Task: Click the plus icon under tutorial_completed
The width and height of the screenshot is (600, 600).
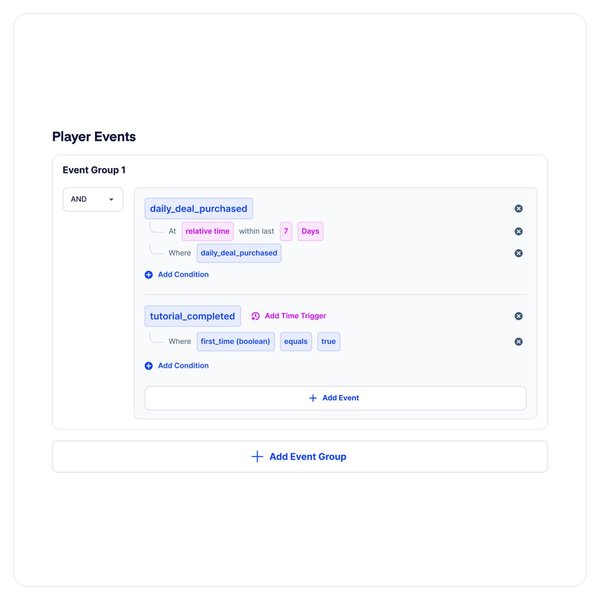Action: (x=149, y=366)
